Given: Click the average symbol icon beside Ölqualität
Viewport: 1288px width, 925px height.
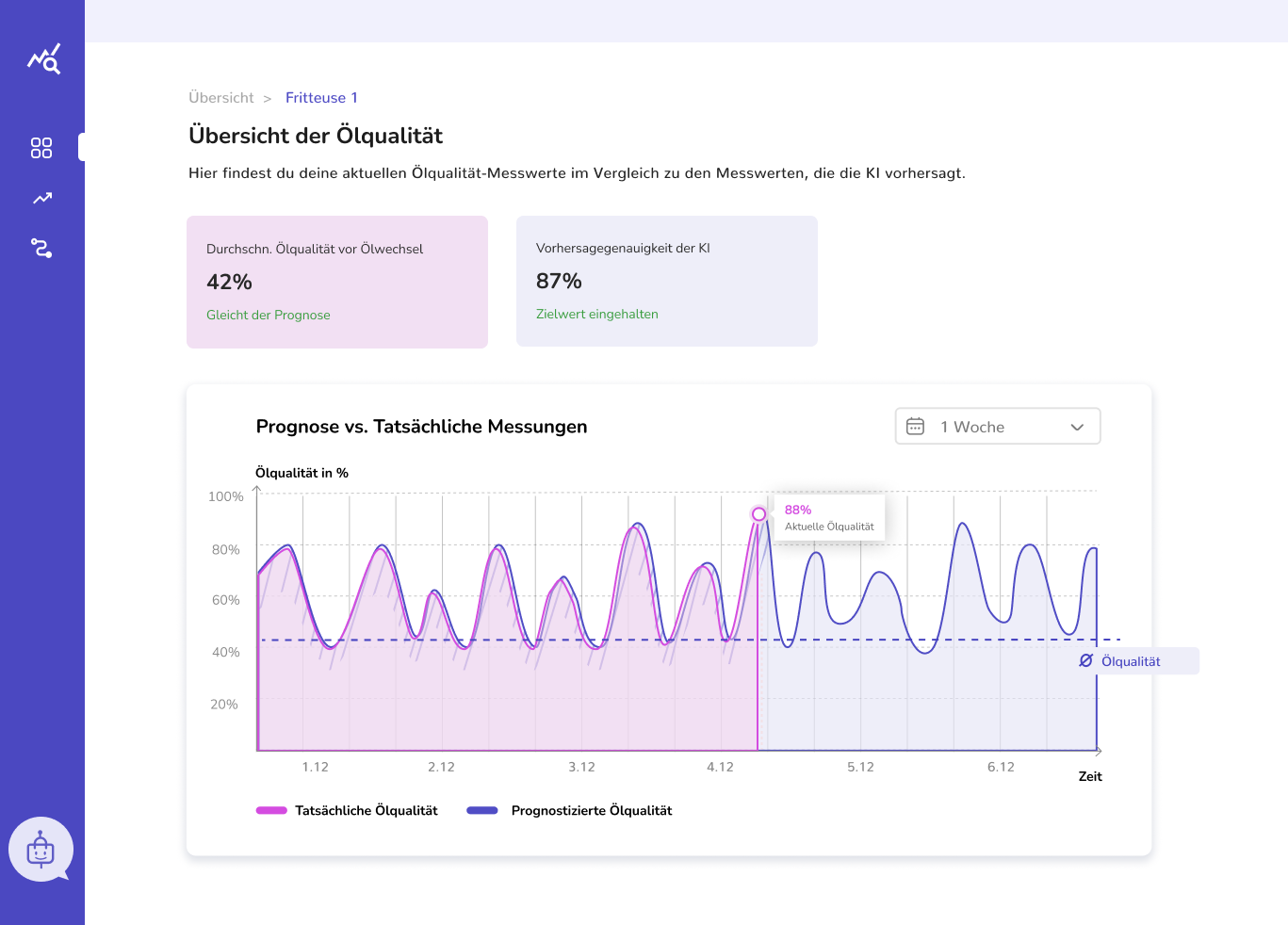Looking at the screenshot, I should (x=1085, y=661).
